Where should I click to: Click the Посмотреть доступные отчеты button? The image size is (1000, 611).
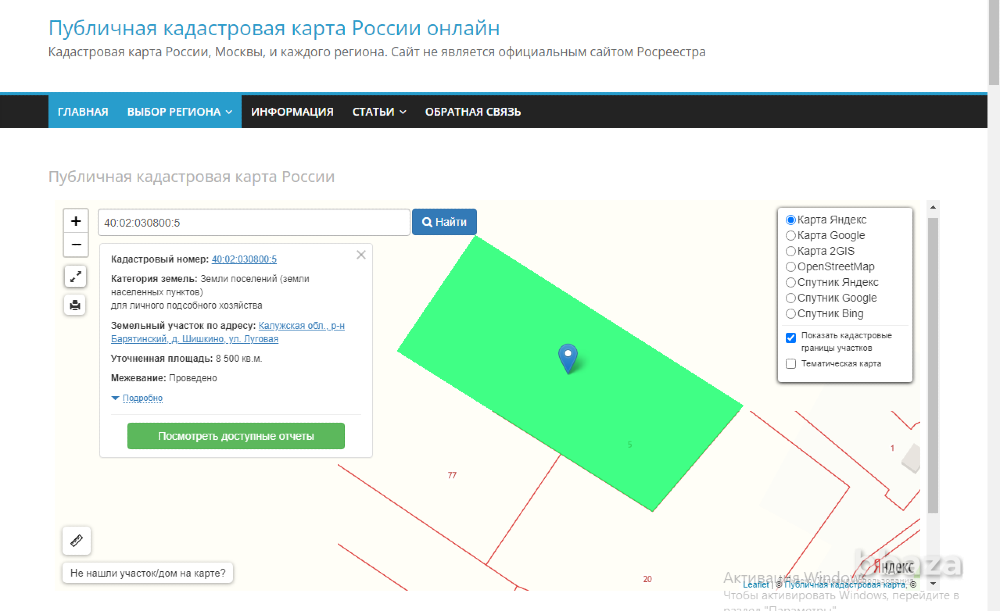pos(235,436)
